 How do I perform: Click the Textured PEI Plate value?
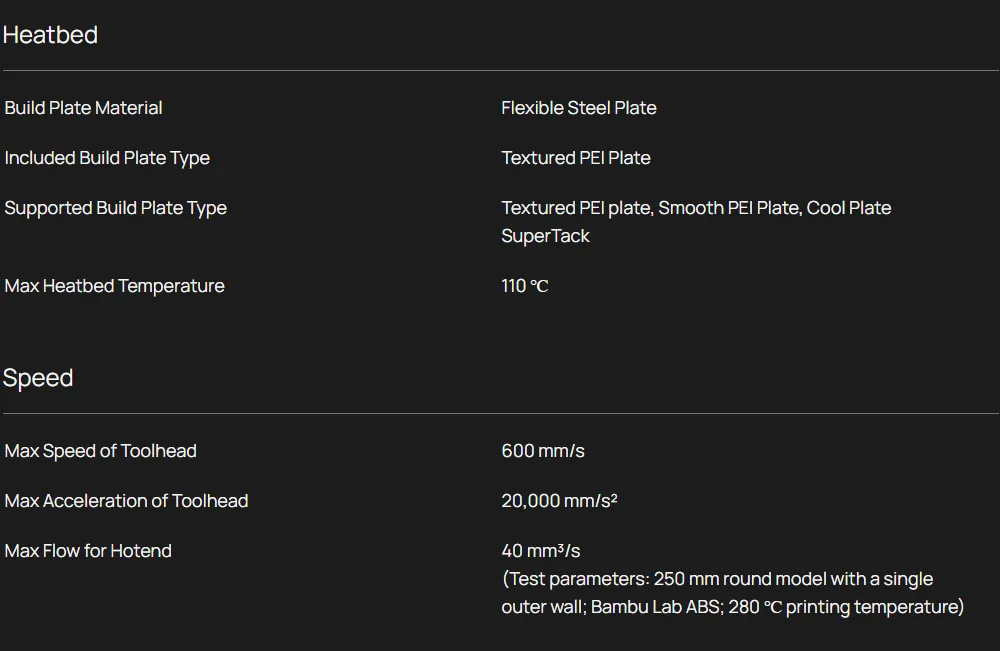576,158
